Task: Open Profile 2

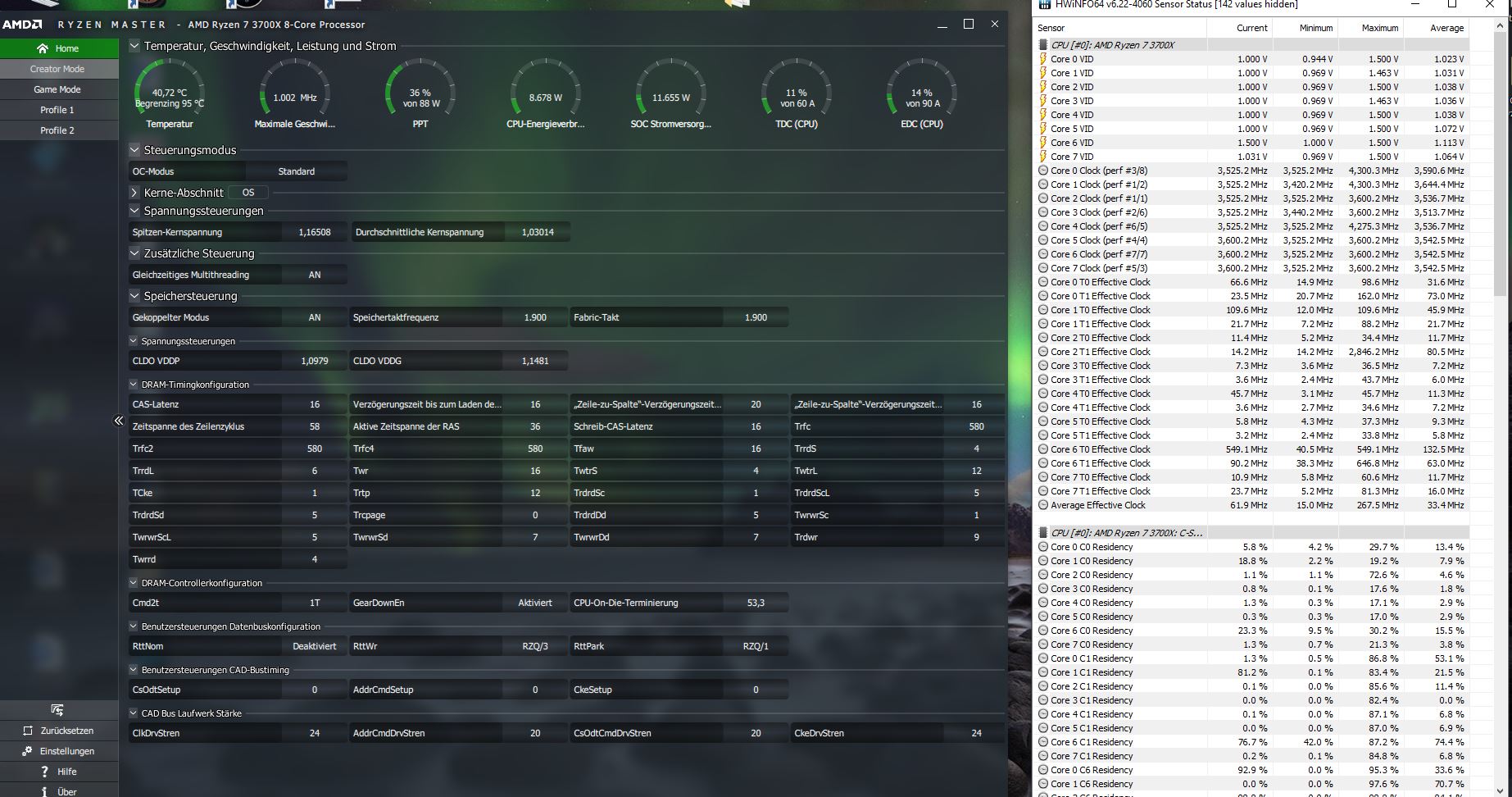Action: pos(59,130)
